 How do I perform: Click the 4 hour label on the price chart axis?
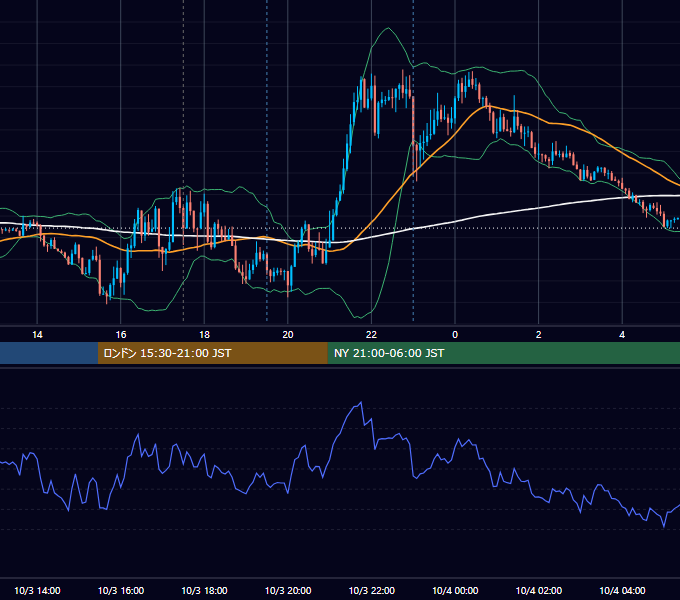click(x=622, y=335)
